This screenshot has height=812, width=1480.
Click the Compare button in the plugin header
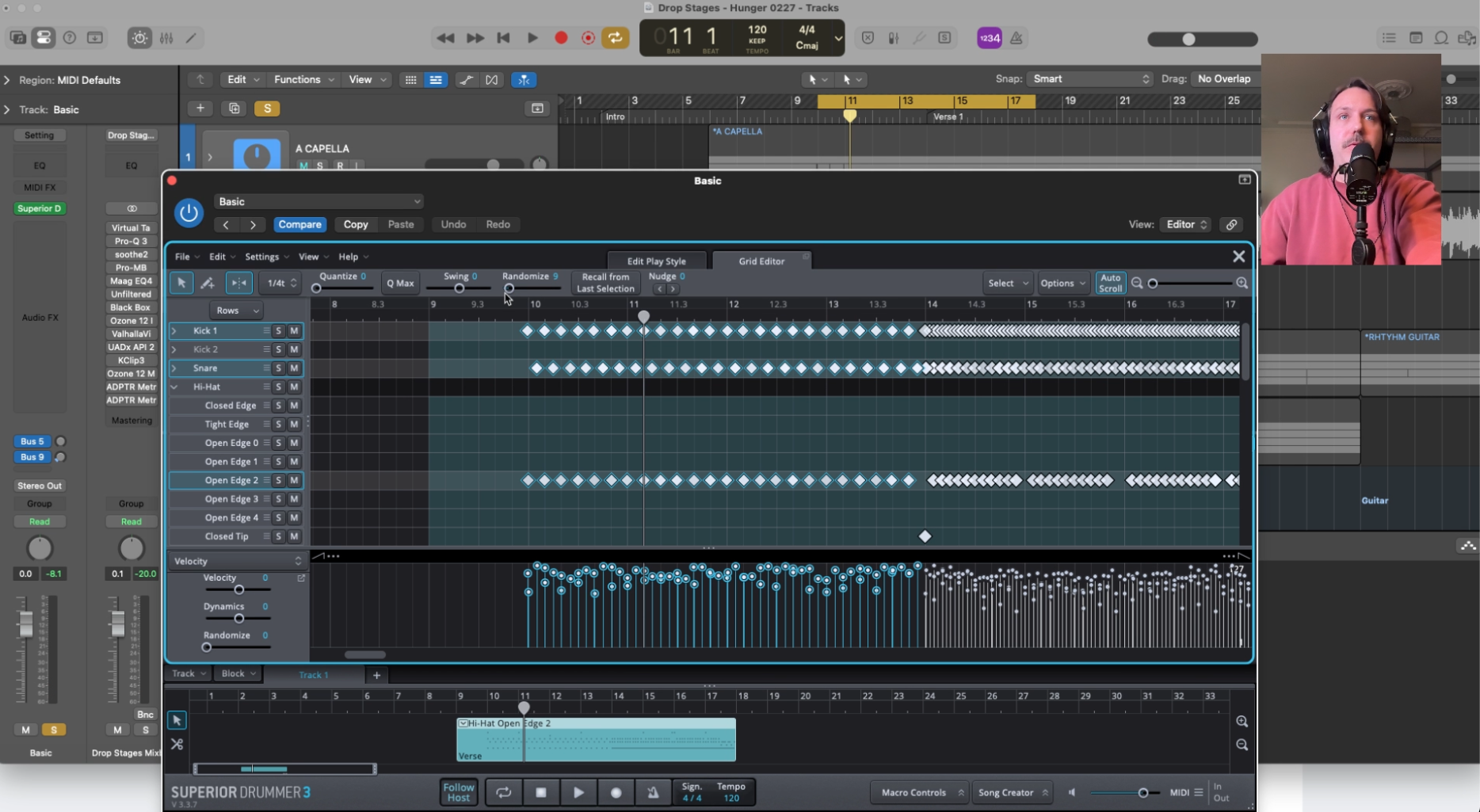(299, 224)
